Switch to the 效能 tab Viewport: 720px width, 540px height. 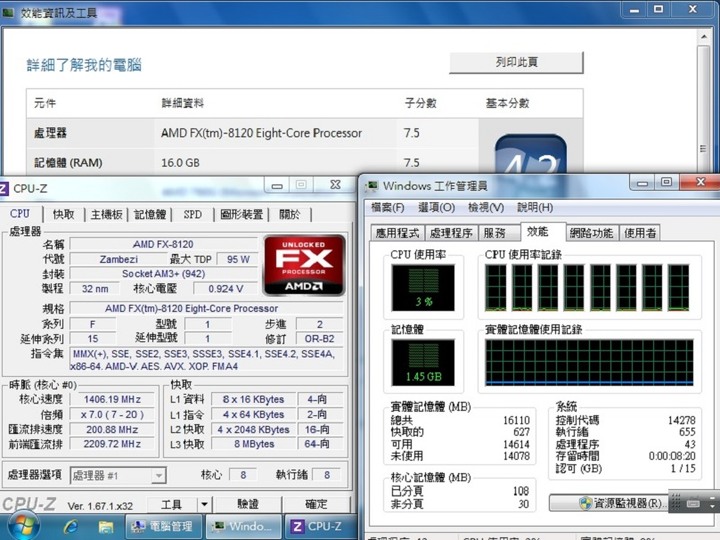[x=543, y=231]
